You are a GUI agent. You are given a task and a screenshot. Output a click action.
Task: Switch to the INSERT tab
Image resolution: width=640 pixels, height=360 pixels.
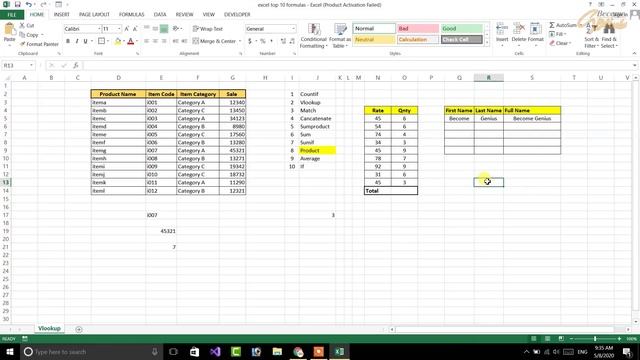(62, 15)
